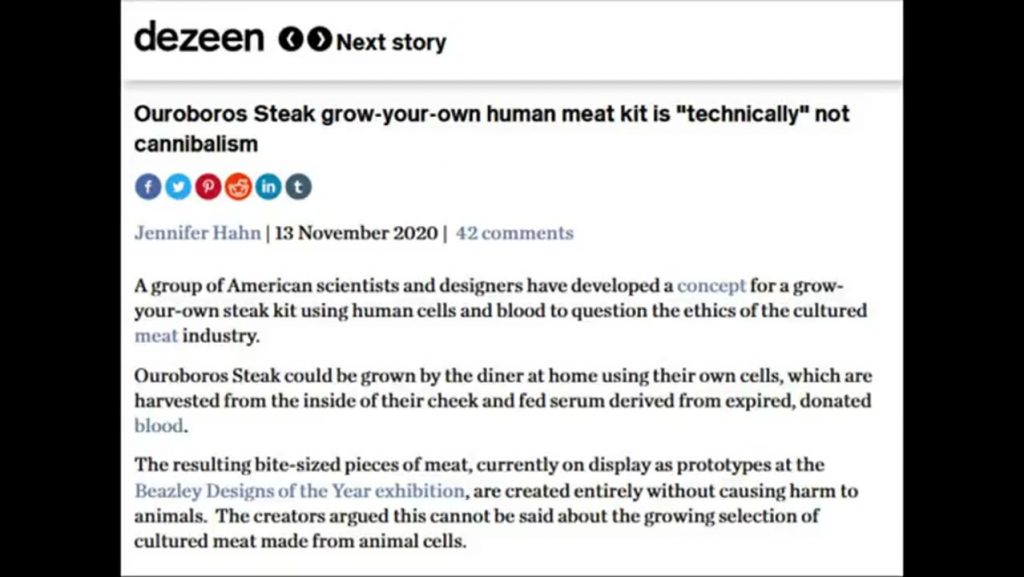Visit the Beazley Designs of the Year exhibition link
Screen dimensions: 1024x577
[296, 491]
